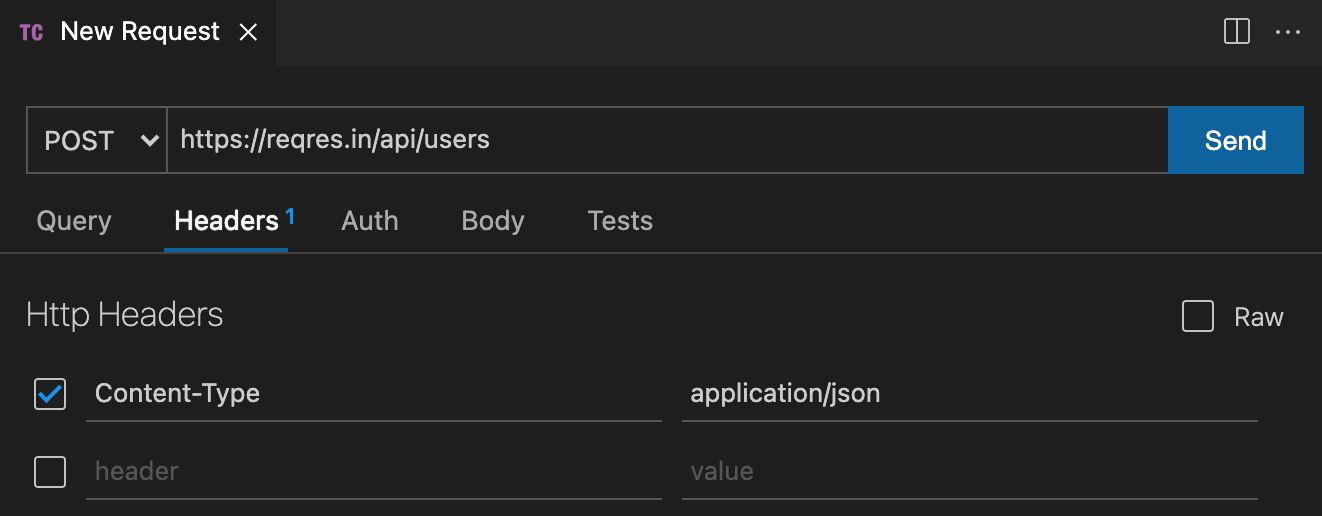Click the Thunder Client TC tab icon
The image size is (1322, 516).
[x=31, y=32]
